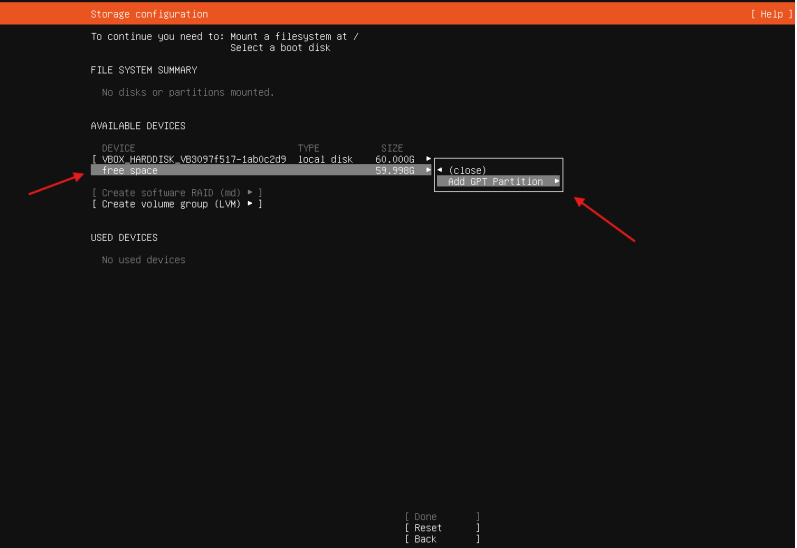Click the left arrow beside (close)
Image resolution: width=797 pixels, height=548 pixels.
(x=440, y=170)
